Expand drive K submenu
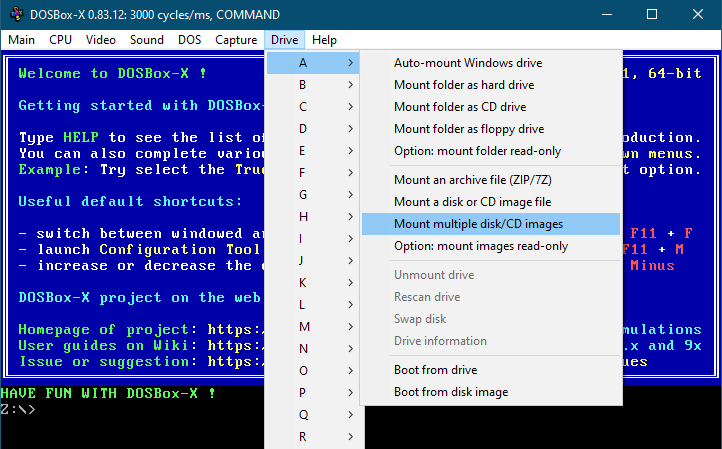 tap(313, 283)
